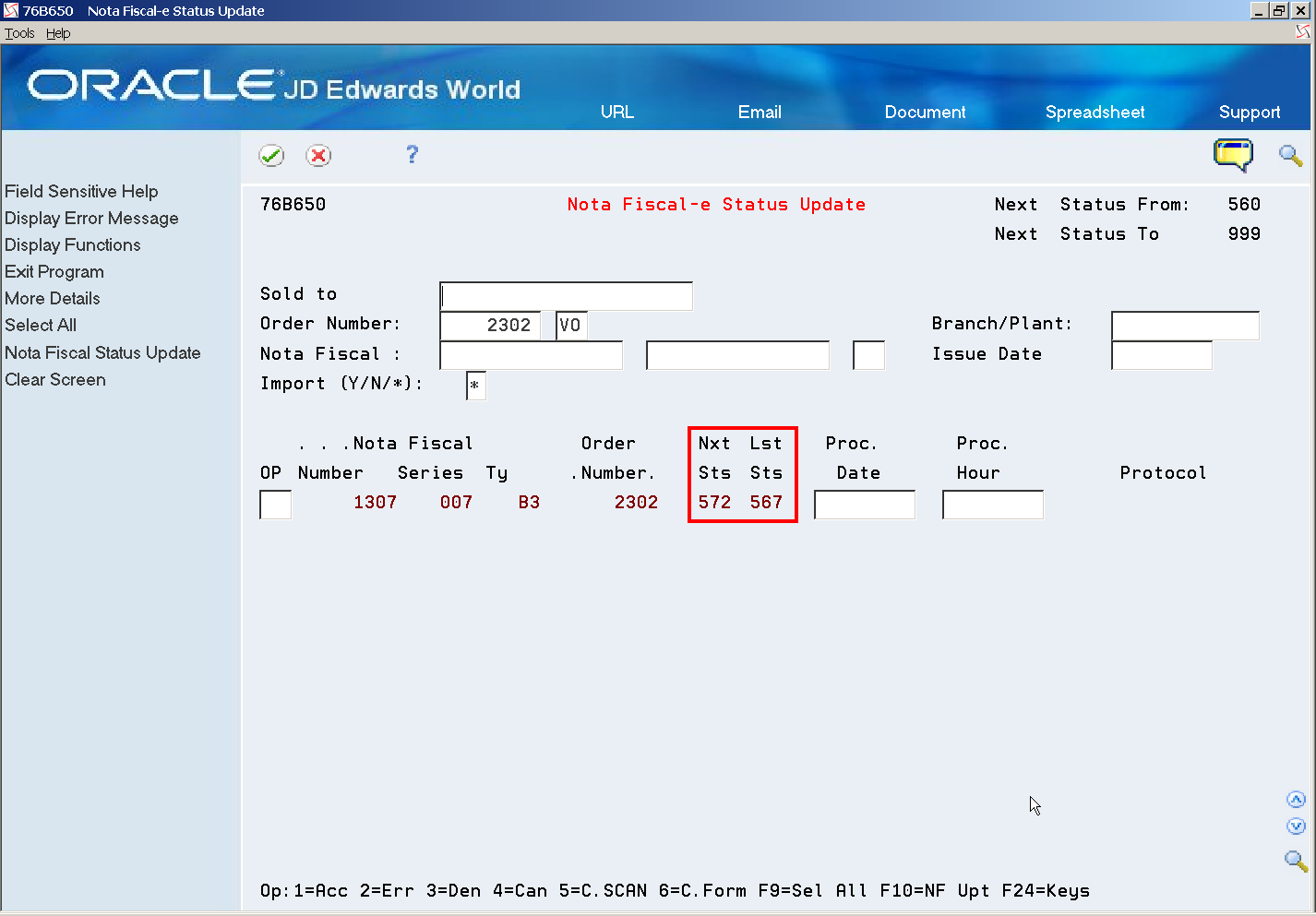Click the Next Status From value 560
The image size is (1316, 916).
1244,205
